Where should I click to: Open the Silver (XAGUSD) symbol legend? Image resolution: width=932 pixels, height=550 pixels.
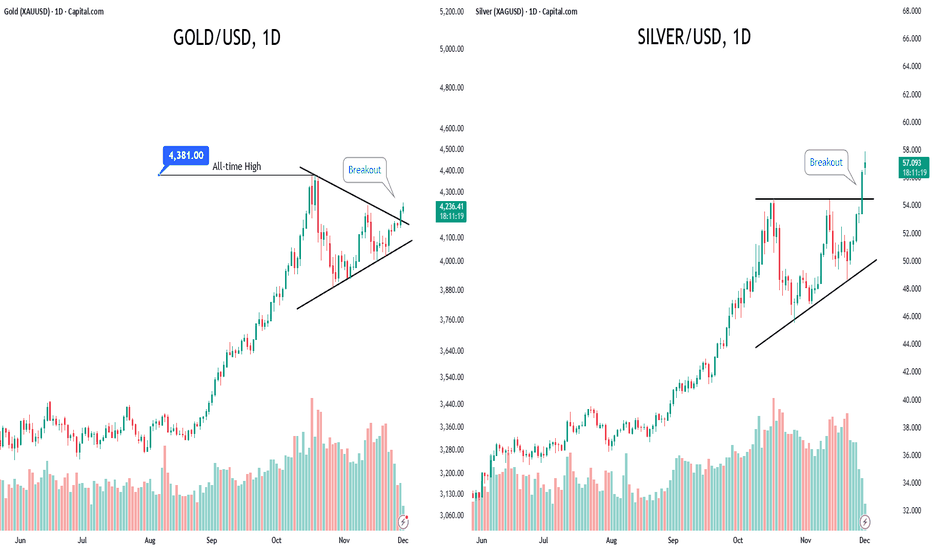click(x=532, y=11)
